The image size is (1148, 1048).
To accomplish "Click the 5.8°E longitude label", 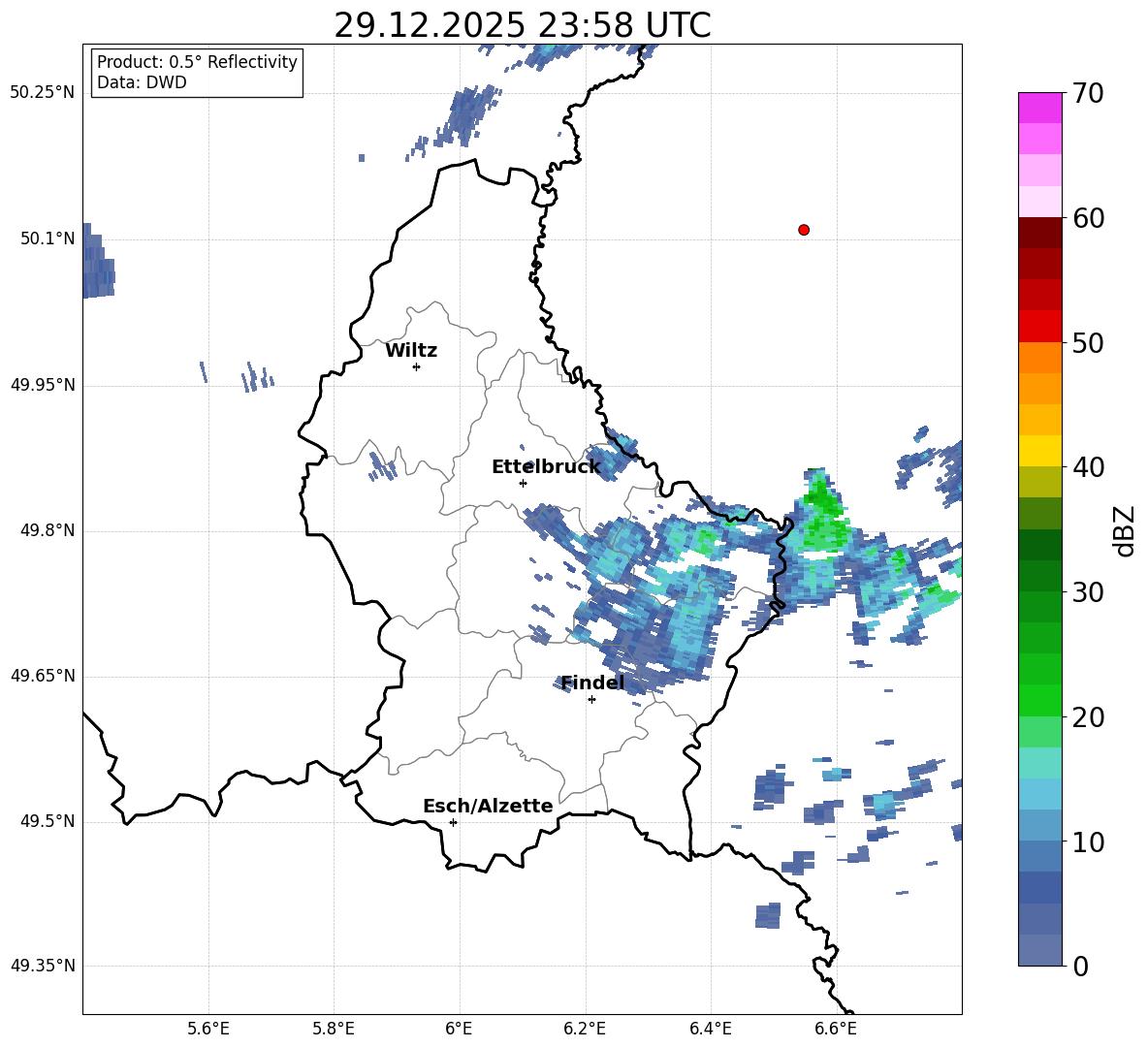I will pyautogui.click(x=334, y=1029).
